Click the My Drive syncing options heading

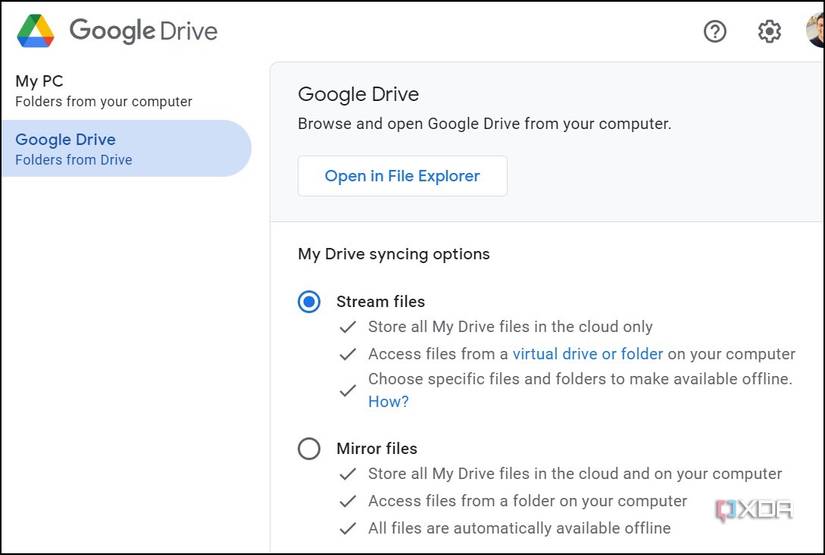click(x=394, y=254)
